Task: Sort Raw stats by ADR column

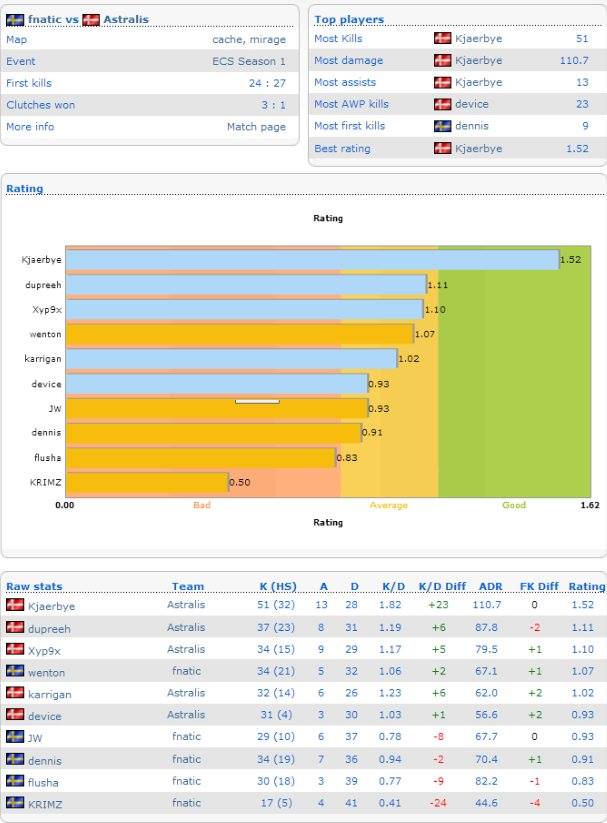Action: tap(490, 586)
